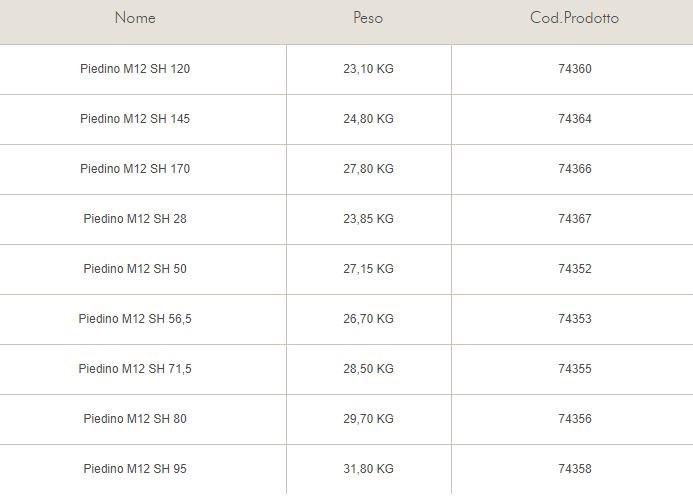
Task: Click the Cod.Prodotto column header
Action: point(574,18)
